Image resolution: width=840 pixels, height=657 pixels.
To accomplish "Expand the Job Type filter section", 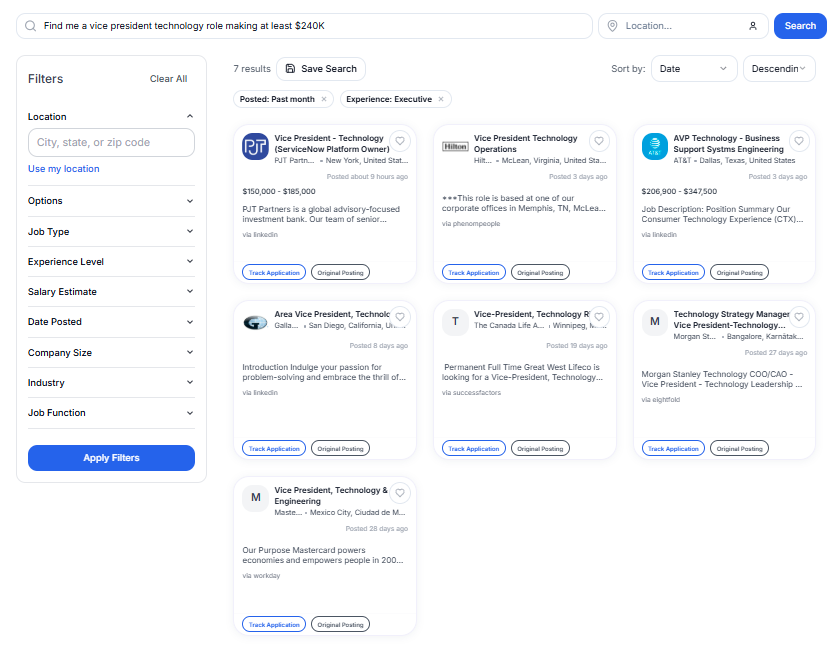I will (x=111, y=231).
